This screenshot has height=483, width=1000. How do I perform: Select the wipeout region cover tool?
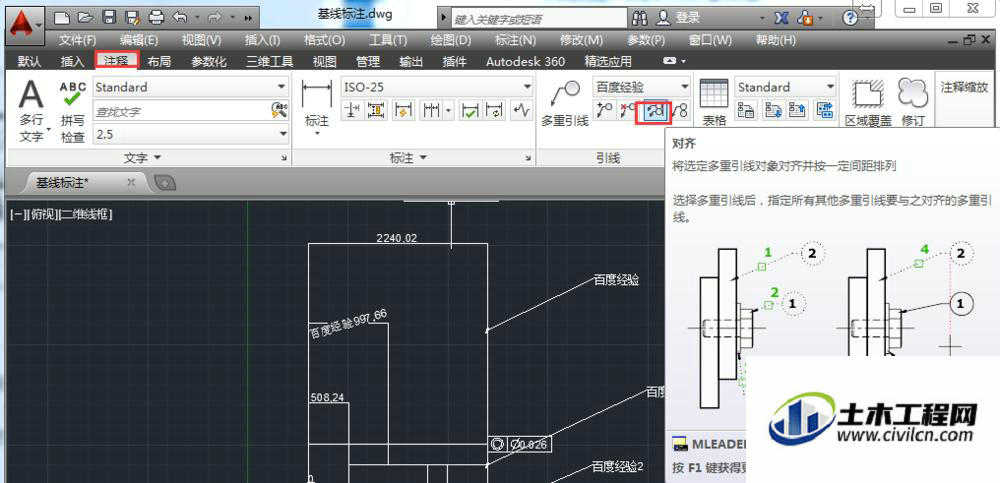(868, 103)
